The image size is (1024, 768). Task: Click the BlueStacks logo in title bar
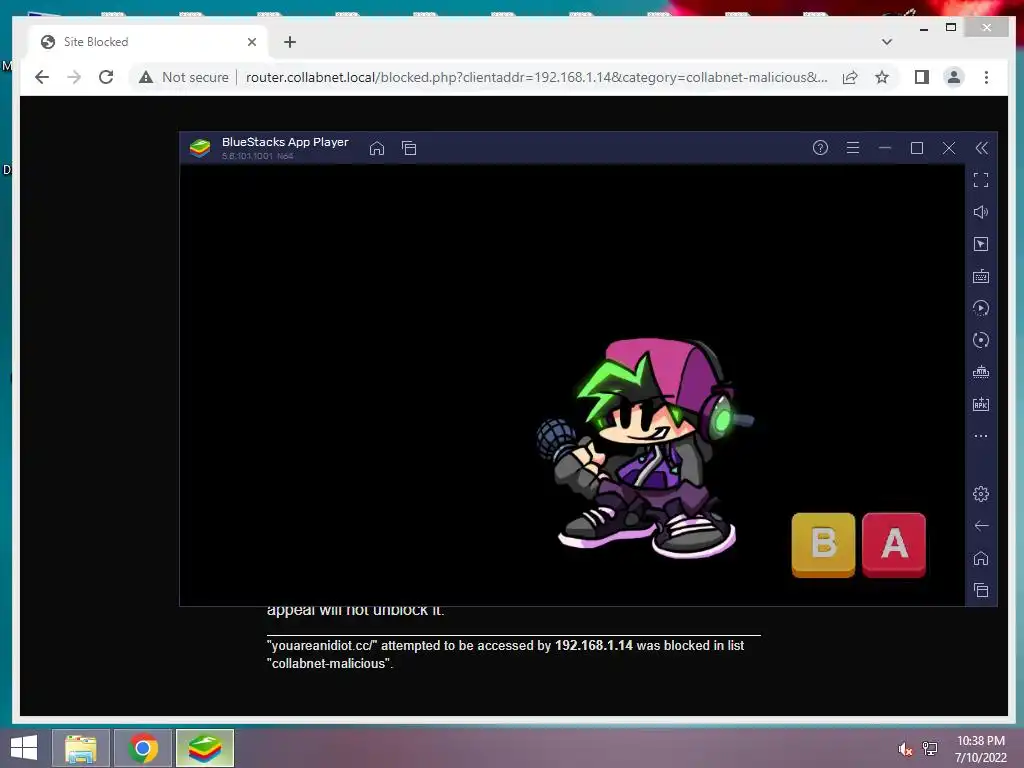tap(200, 148)
